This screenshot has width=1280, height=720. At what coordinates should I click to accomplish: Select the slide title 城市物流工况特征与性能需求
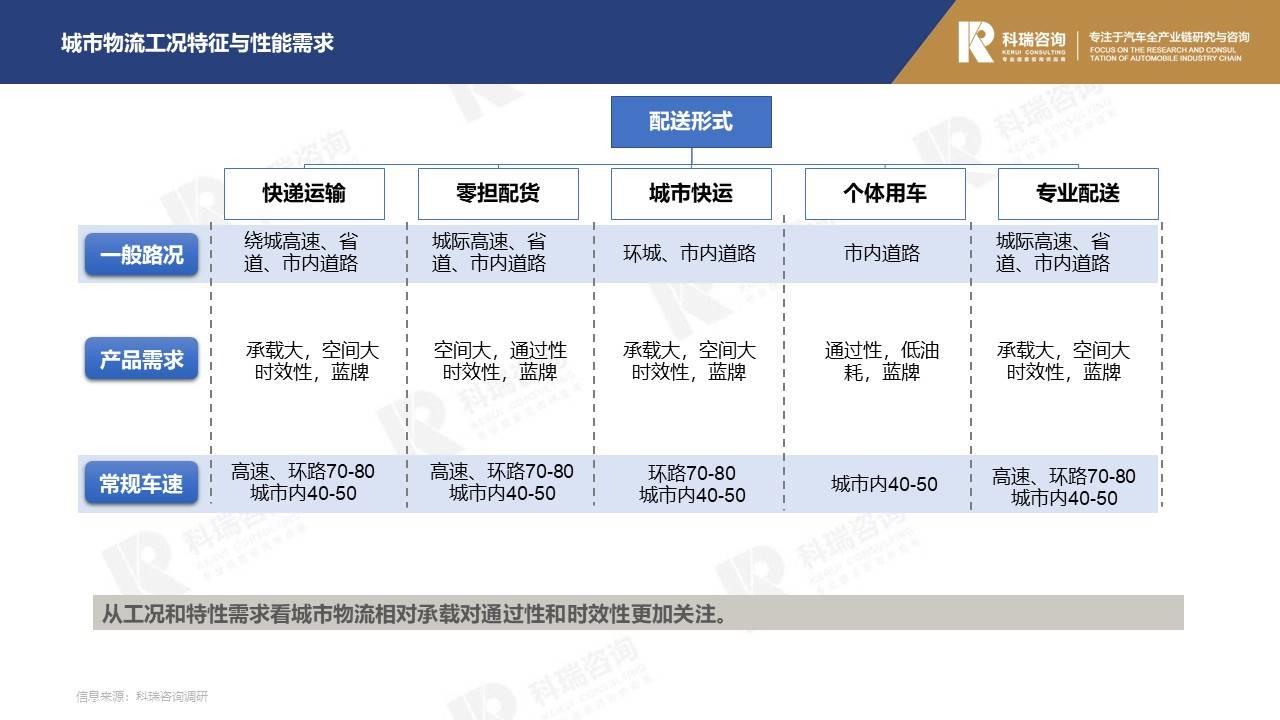197,43
